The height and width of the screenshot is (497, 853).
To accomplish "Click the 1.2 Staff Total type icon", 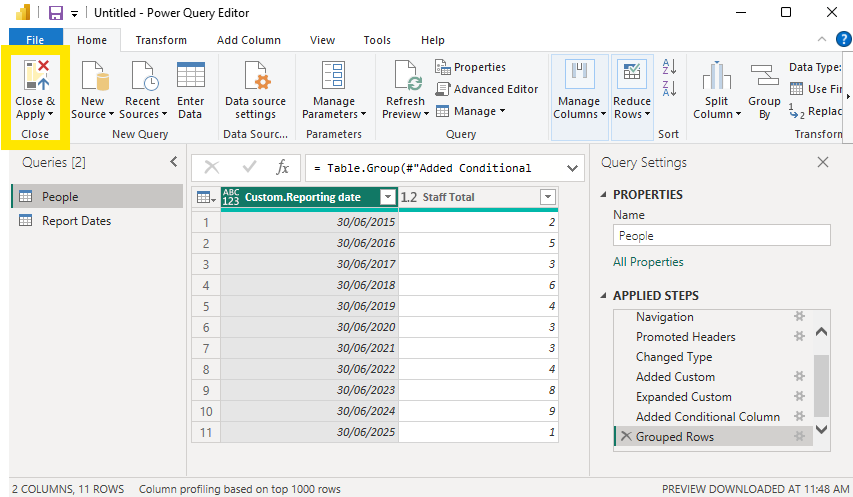I will click(x=409, y=197).
